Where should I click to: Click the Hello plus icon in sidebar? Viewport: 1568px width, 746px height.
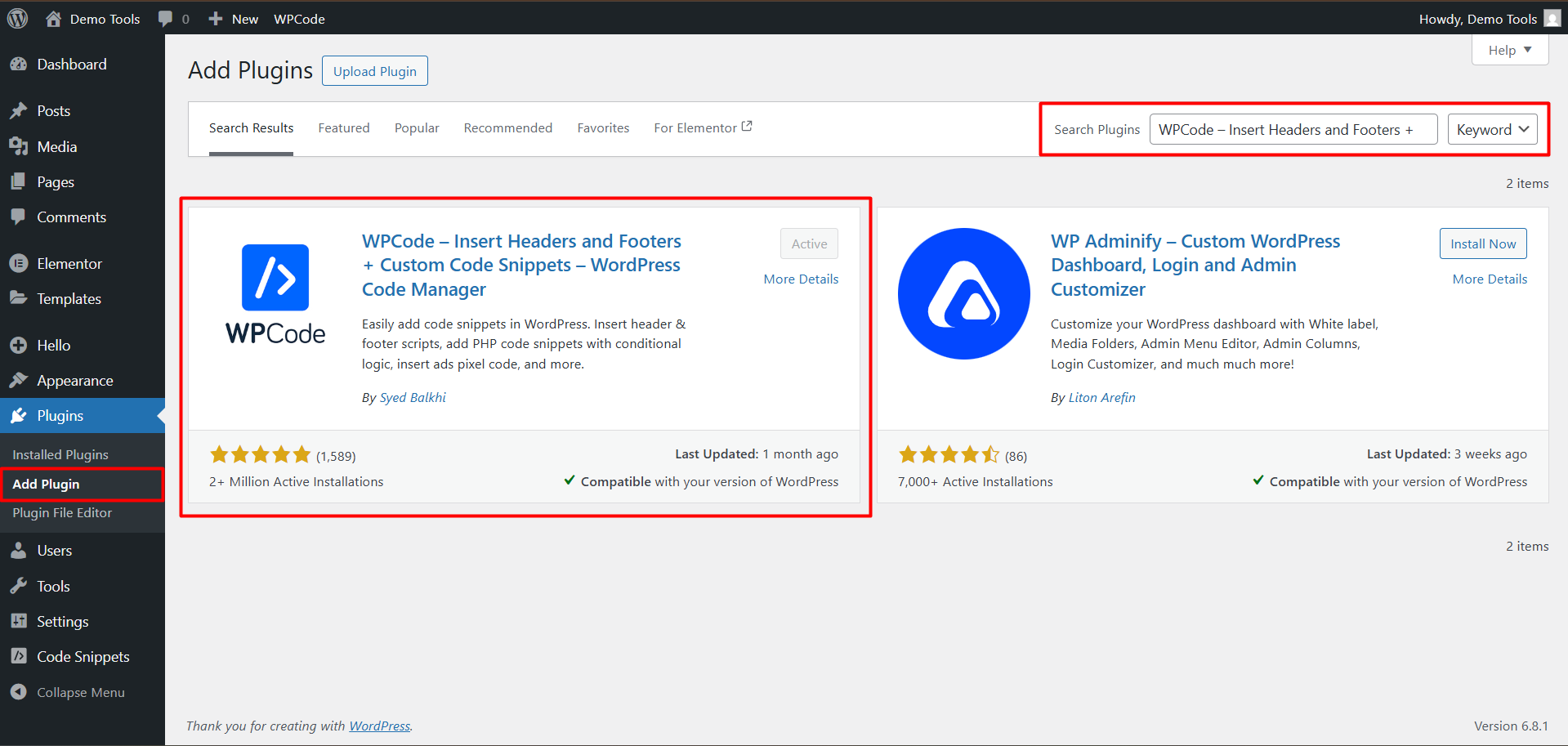point(18,345)
